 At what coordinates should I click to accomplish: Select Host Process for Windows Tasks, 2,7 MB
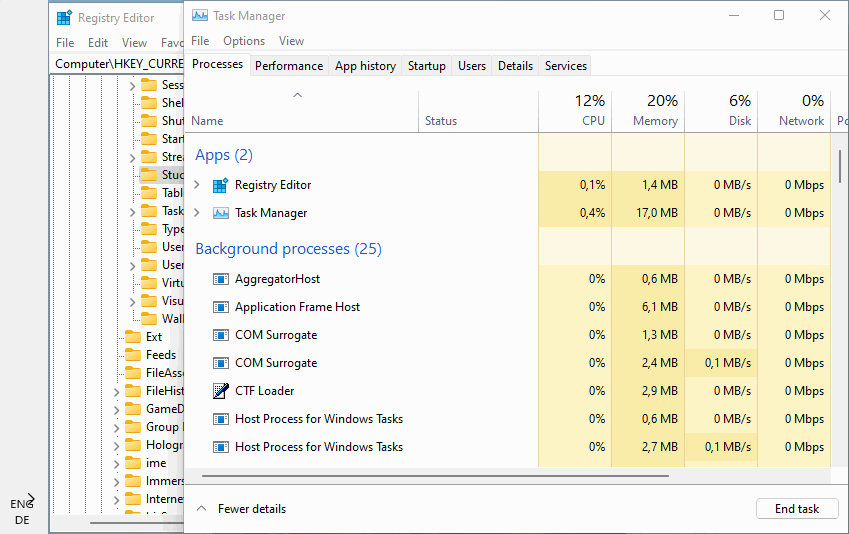coord(507,447)
